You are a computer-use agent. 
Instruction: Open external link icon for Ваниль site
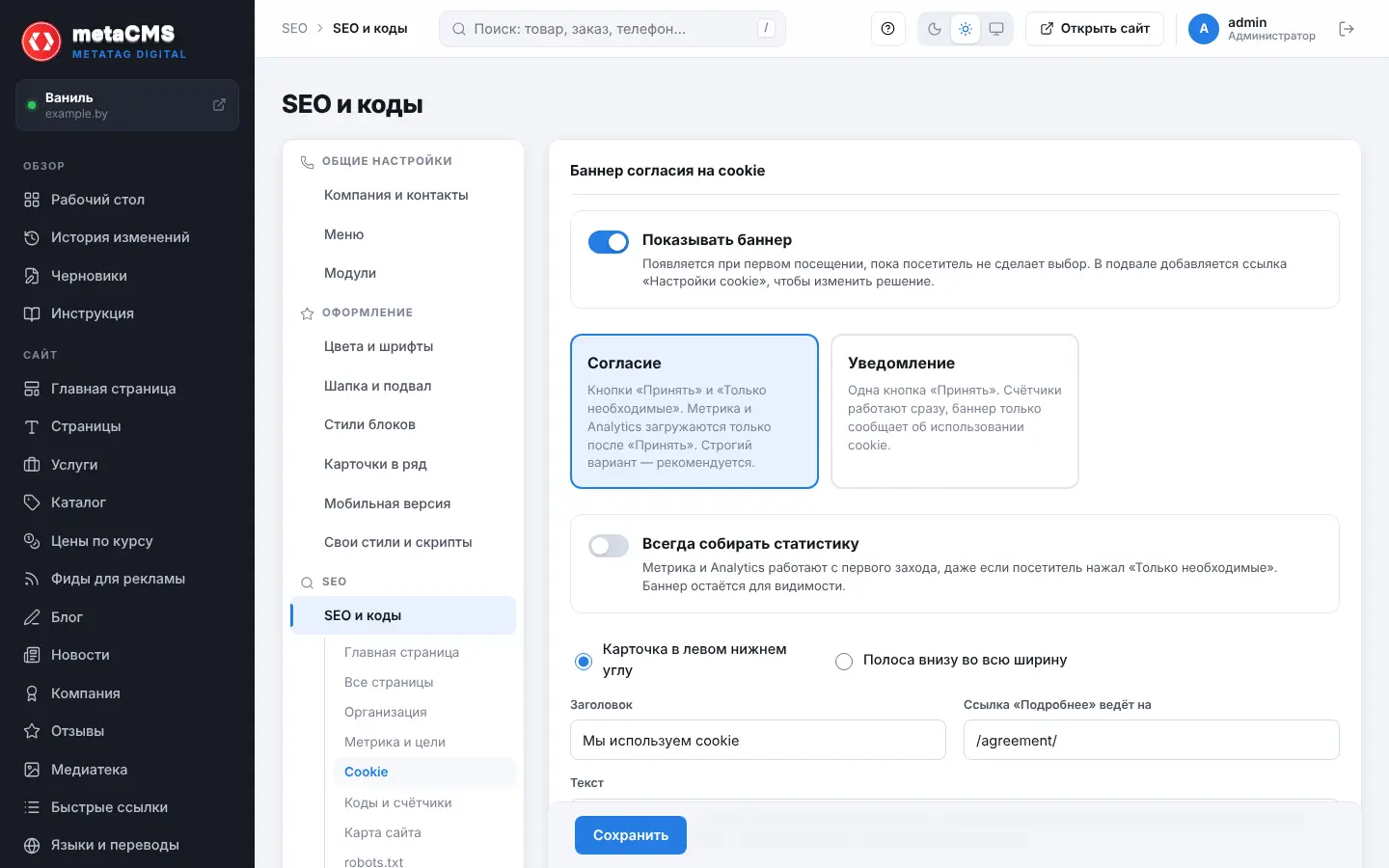(219, 104)
